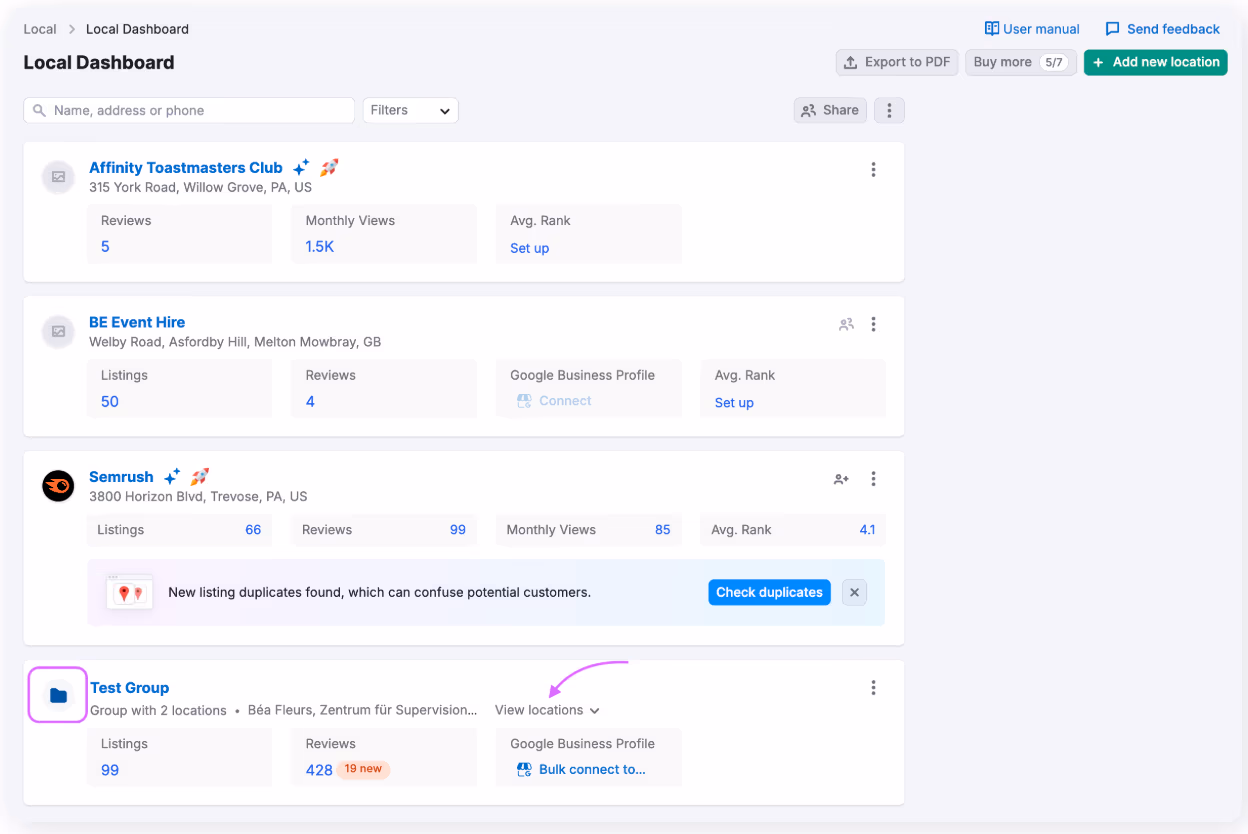Open Affinity Toastmasters Club location

tap(186, 168)
